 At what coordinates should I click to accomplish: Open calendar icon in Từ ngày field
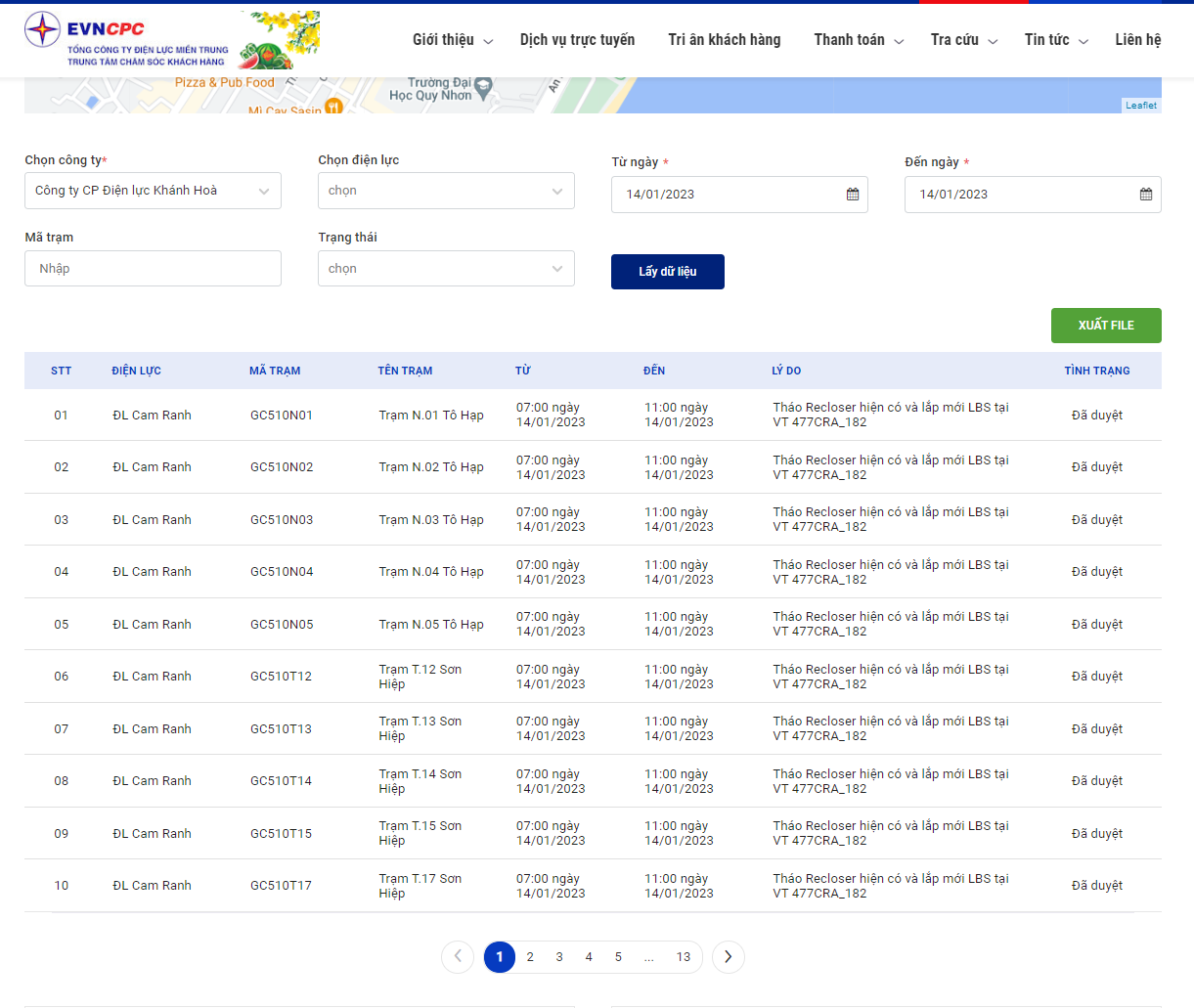pos(853,195)
